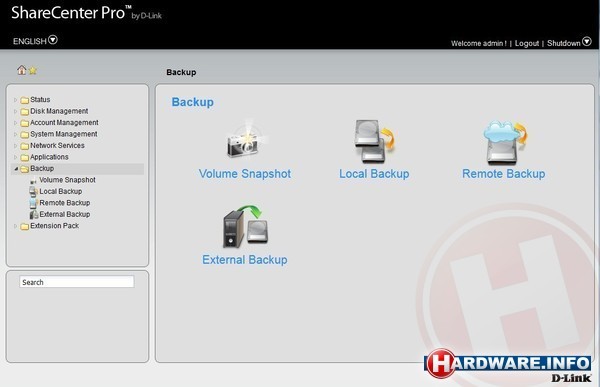Viewport: 600px width, 387px height.
Task: Expand the Account Management tree node
Action: coord(16,123)
